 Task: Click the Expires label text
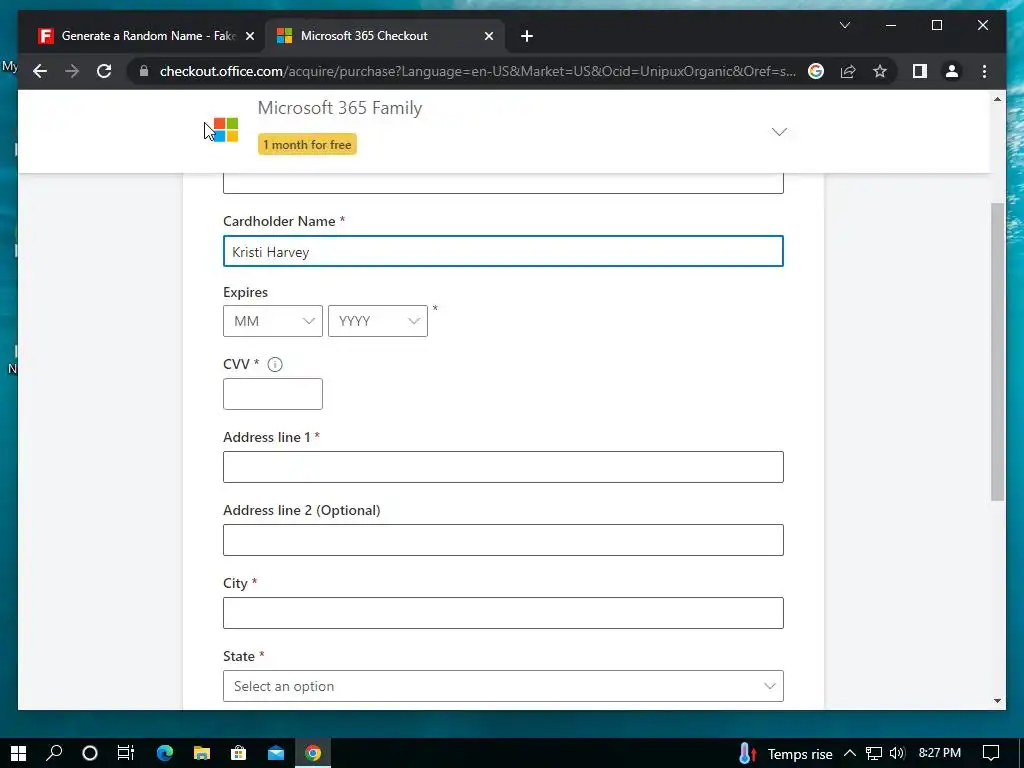pyautogui.click(x=246, y=292)
